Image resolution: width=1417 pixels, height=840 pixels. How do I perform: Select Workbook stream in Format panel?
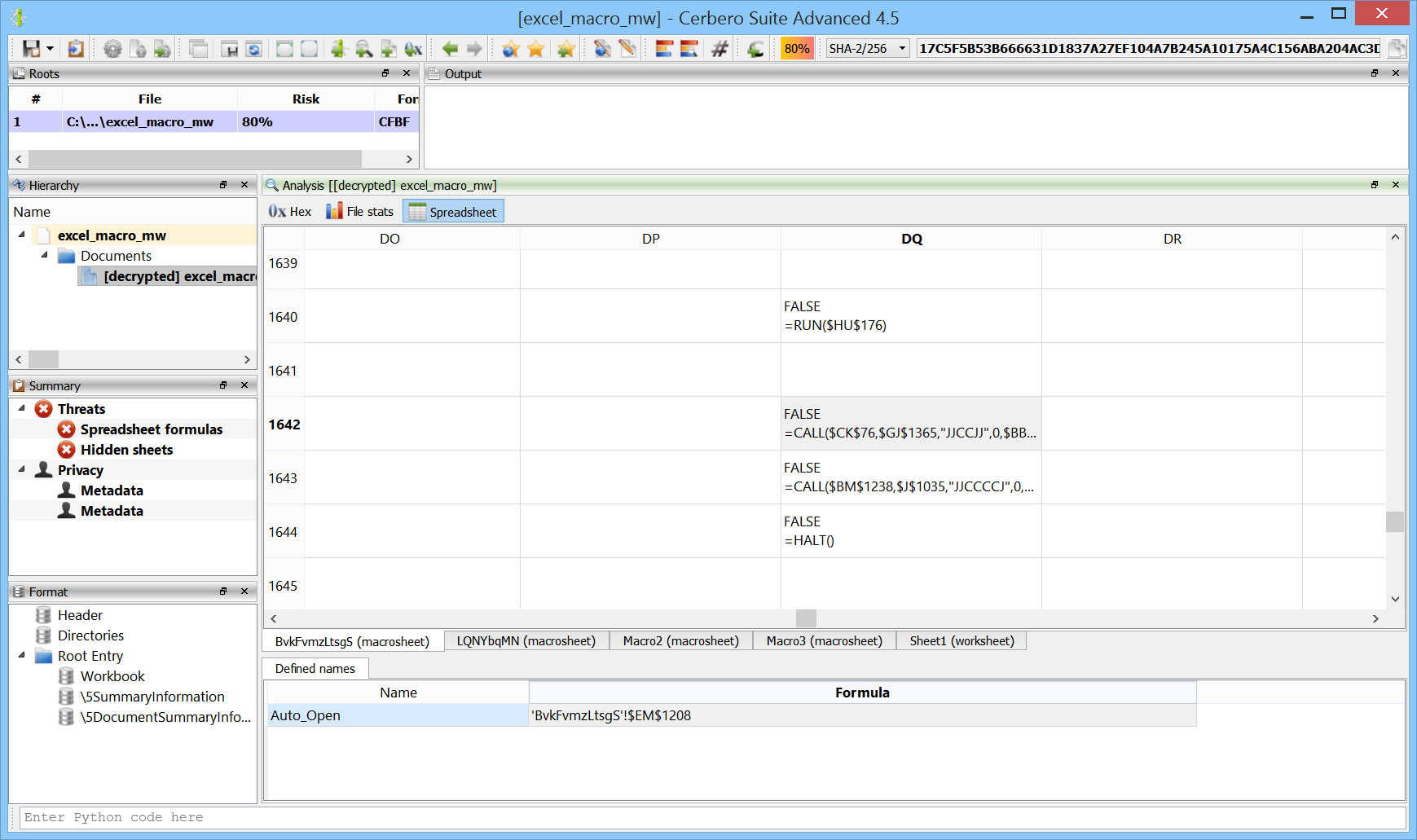[112, 676]
